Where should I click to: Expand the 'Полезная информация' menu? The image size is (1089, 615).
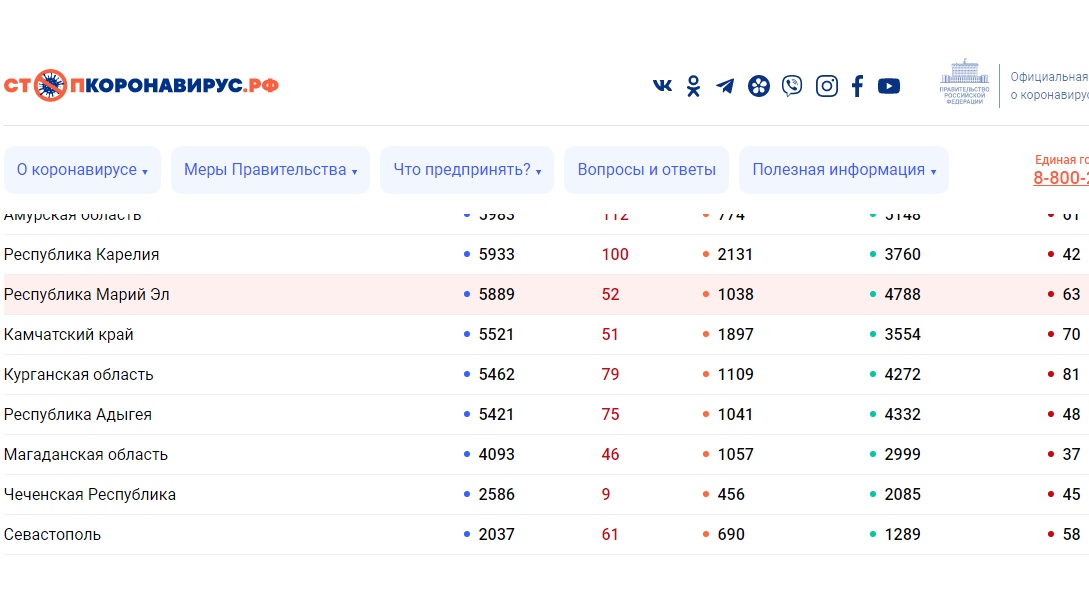pos(843,170)
